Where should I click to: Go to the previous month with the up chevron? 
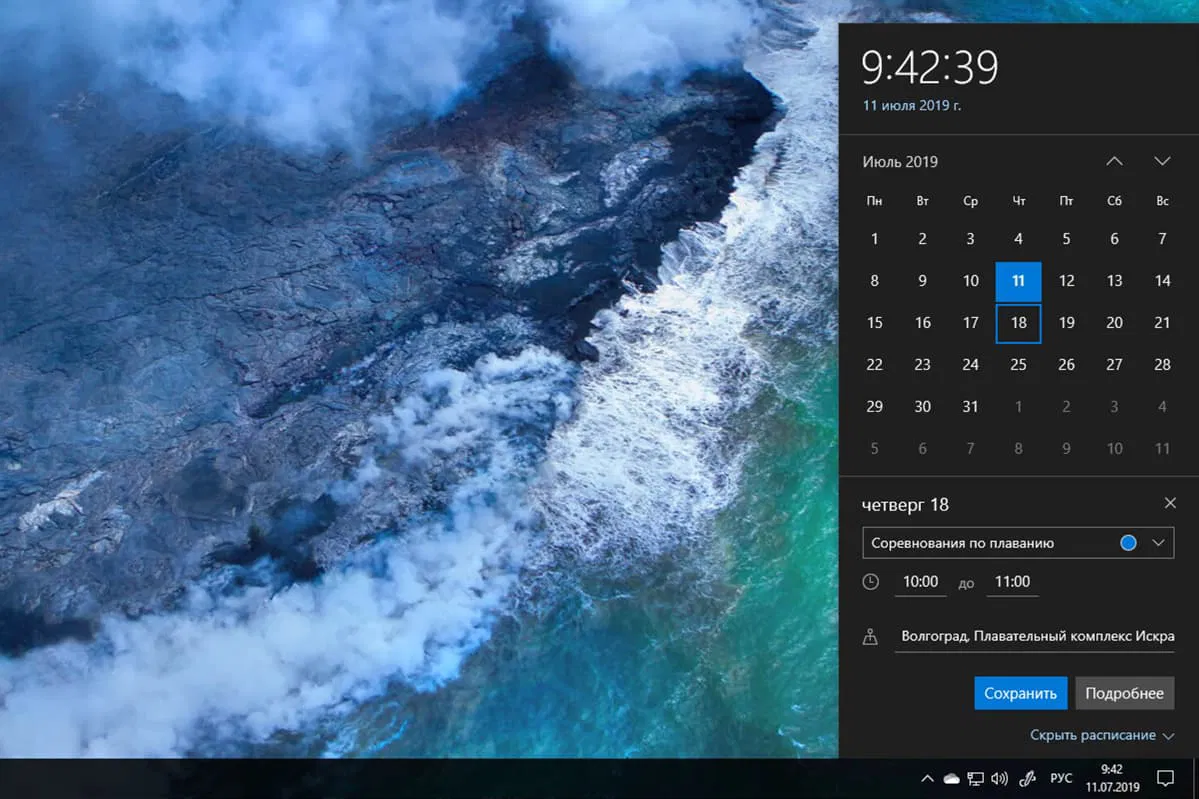point(1114,160)
